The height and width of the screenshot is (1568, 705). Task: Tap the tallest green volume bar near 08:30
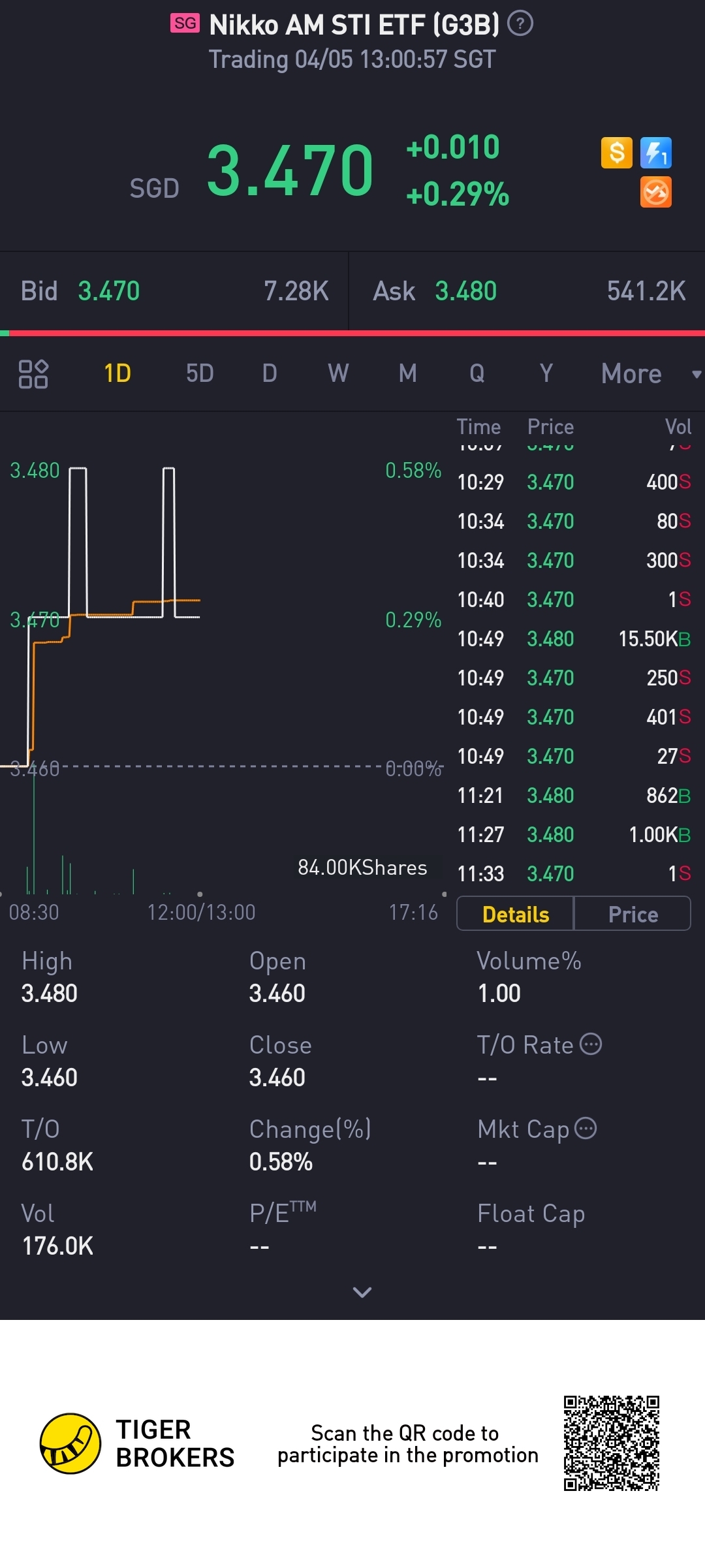(x=34, y=830)
